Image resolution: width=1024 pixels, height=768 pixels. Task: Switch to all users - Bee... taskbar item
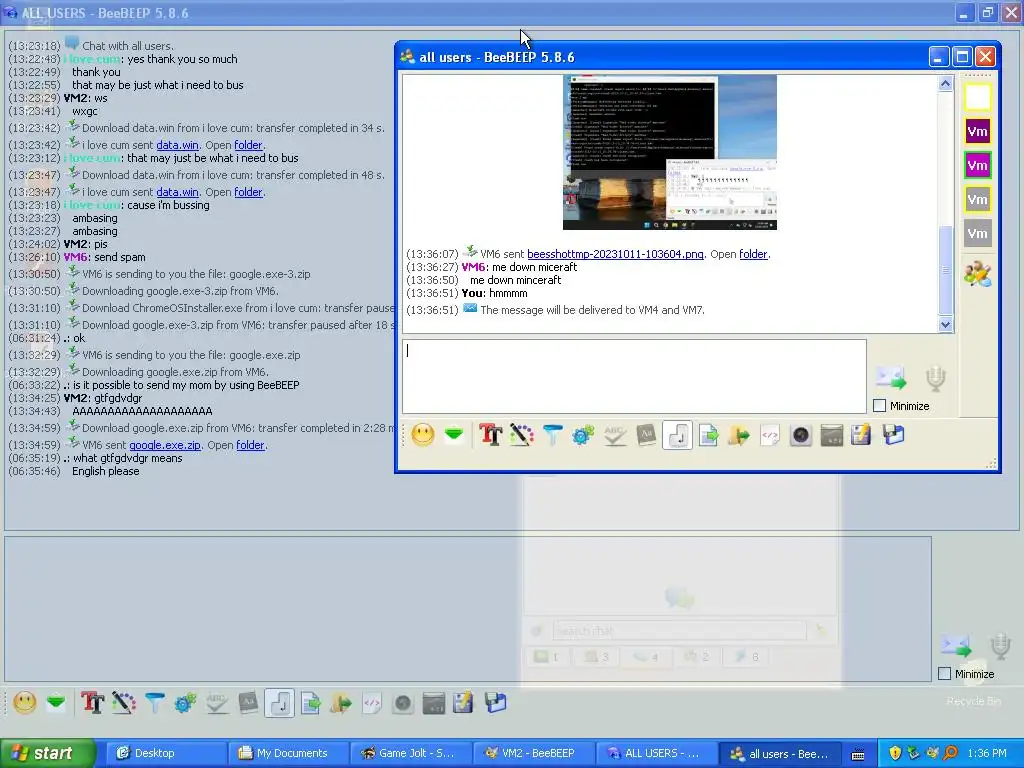click(778, 753)
